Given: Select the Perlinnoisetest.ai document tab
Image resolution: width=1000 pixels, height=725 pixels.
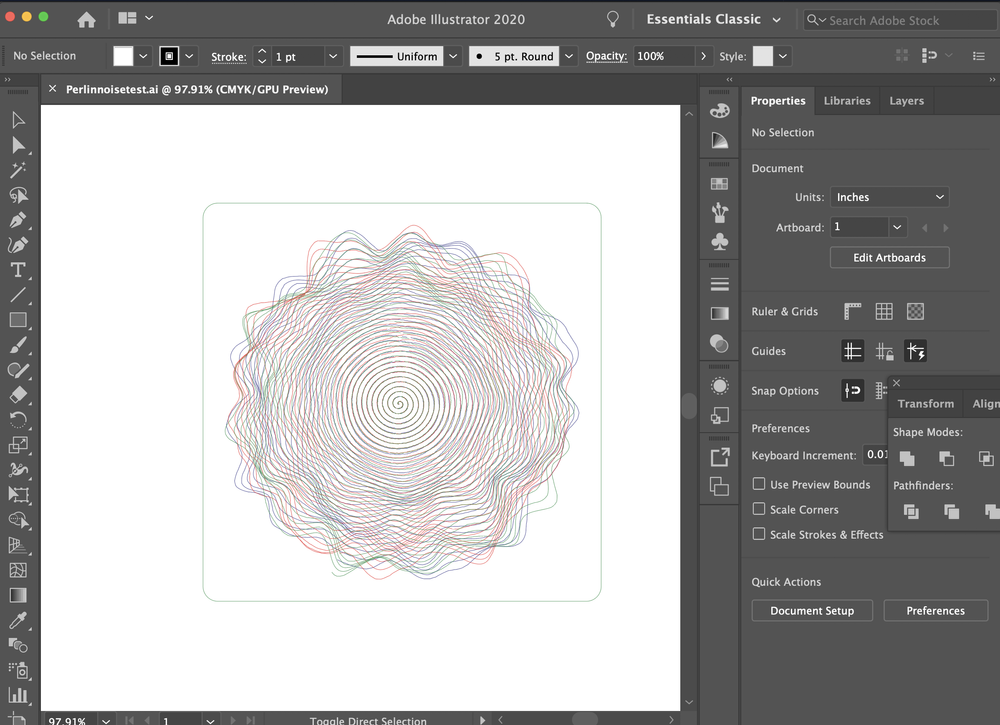Looking at the screenshot, I should (197, 89).
